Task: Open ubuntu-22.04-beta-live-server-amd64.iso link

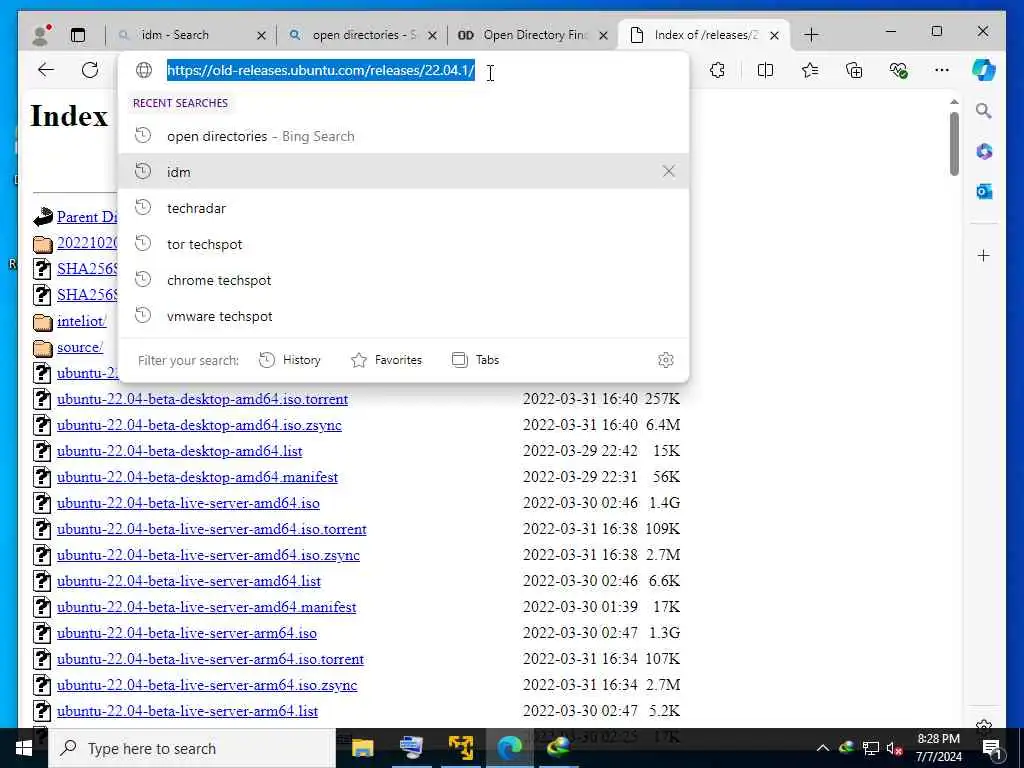Action: coord(188,504)
